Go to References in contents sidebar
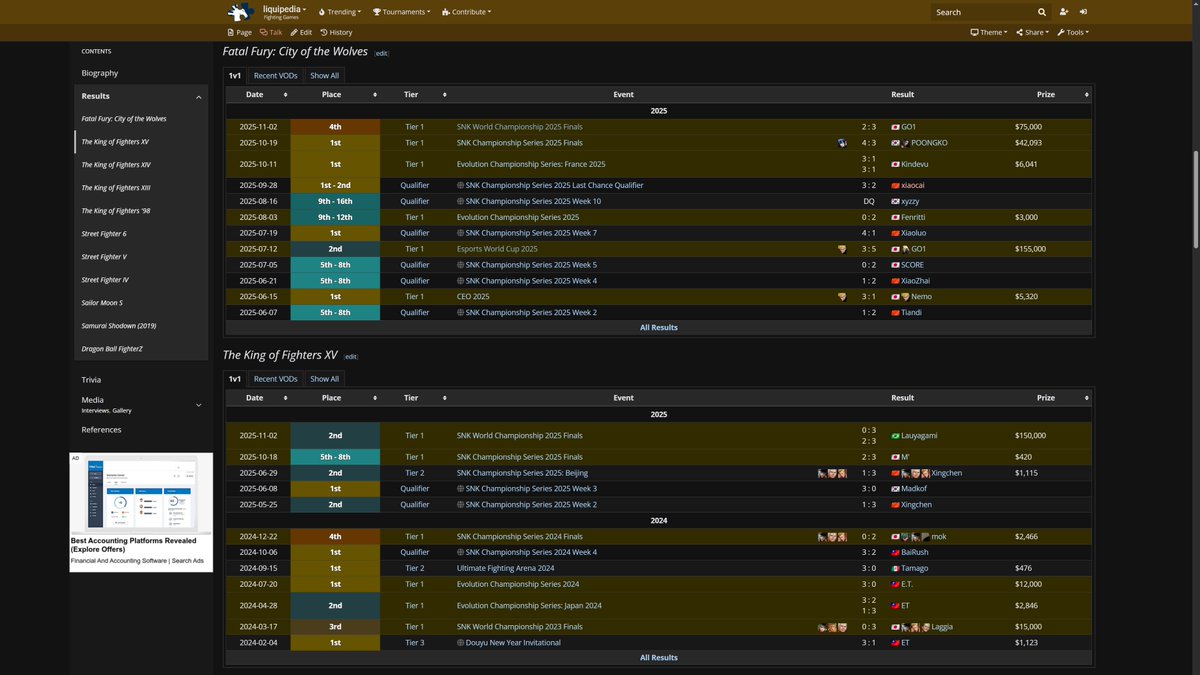 coord(101,430)
